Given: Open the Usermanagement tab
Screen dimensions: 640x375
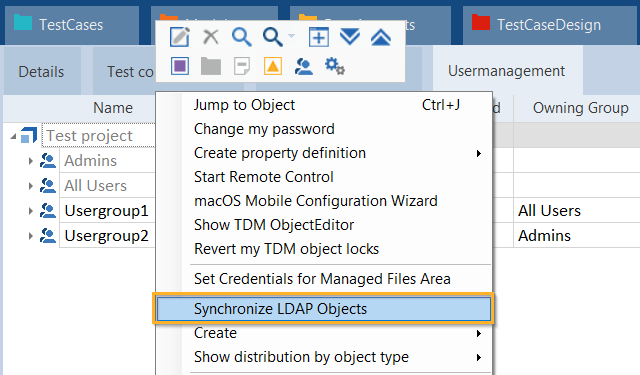Looking at the screenshot, I should [506, 71].
